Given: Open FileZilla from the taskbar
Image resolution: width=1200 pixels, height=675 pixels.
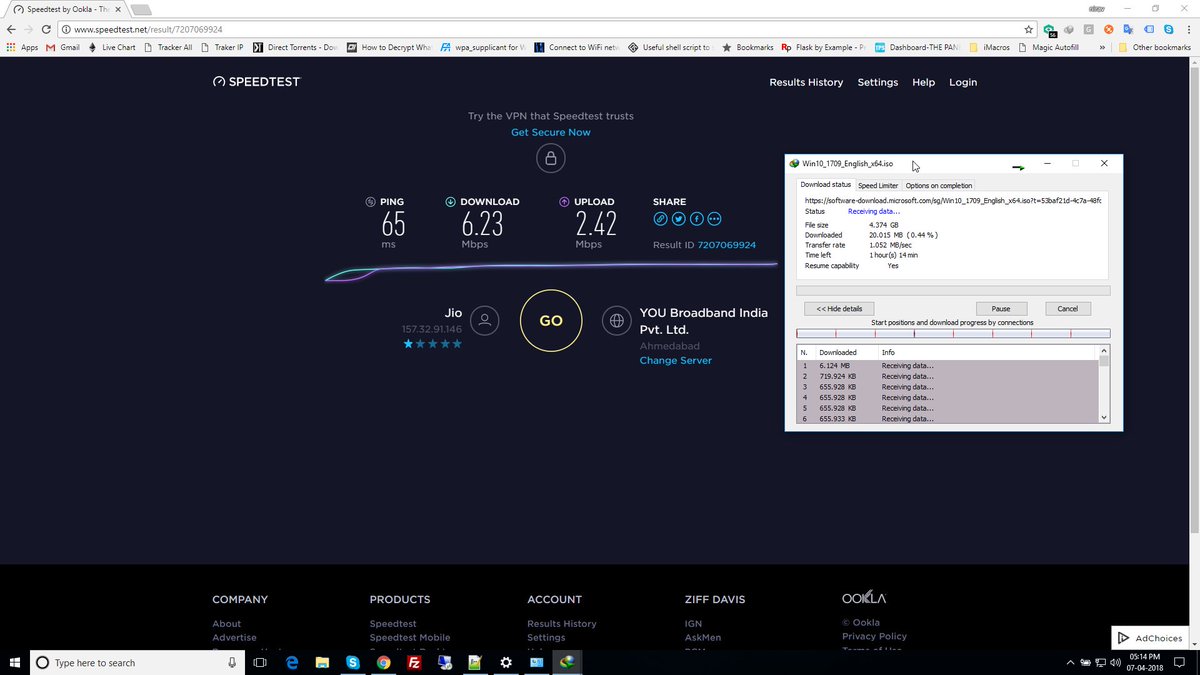Looking at the screenshot, I should [414, 662].
